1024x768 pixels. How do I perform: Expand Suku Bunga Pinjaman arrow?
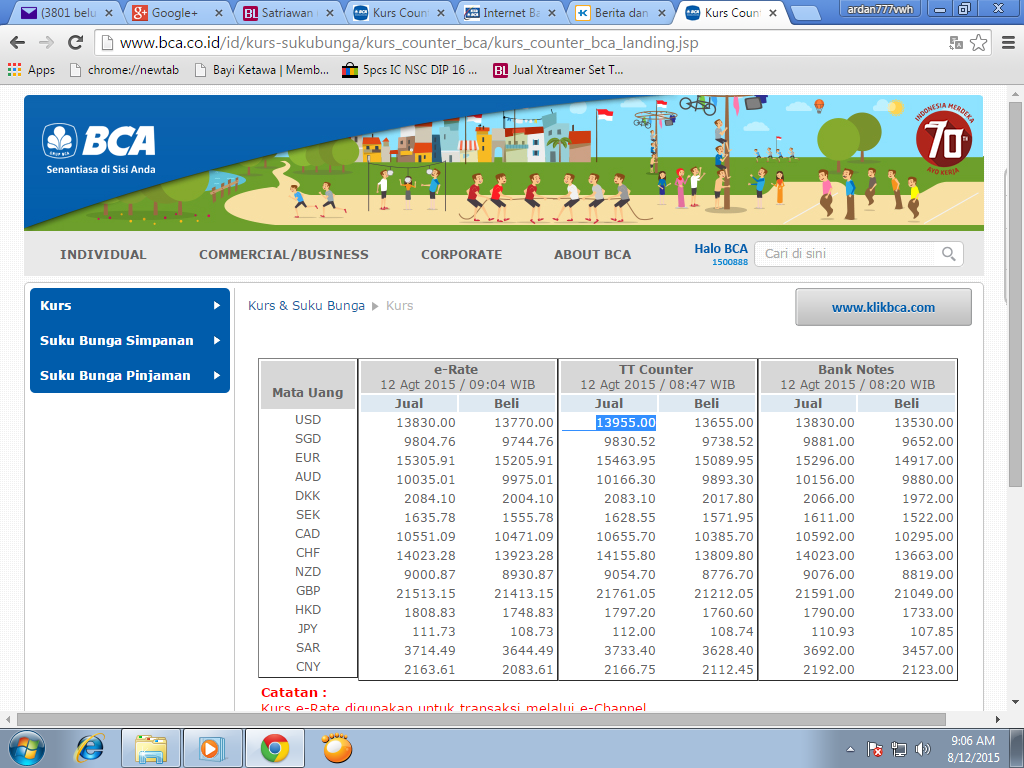click(x=216, y=376)
